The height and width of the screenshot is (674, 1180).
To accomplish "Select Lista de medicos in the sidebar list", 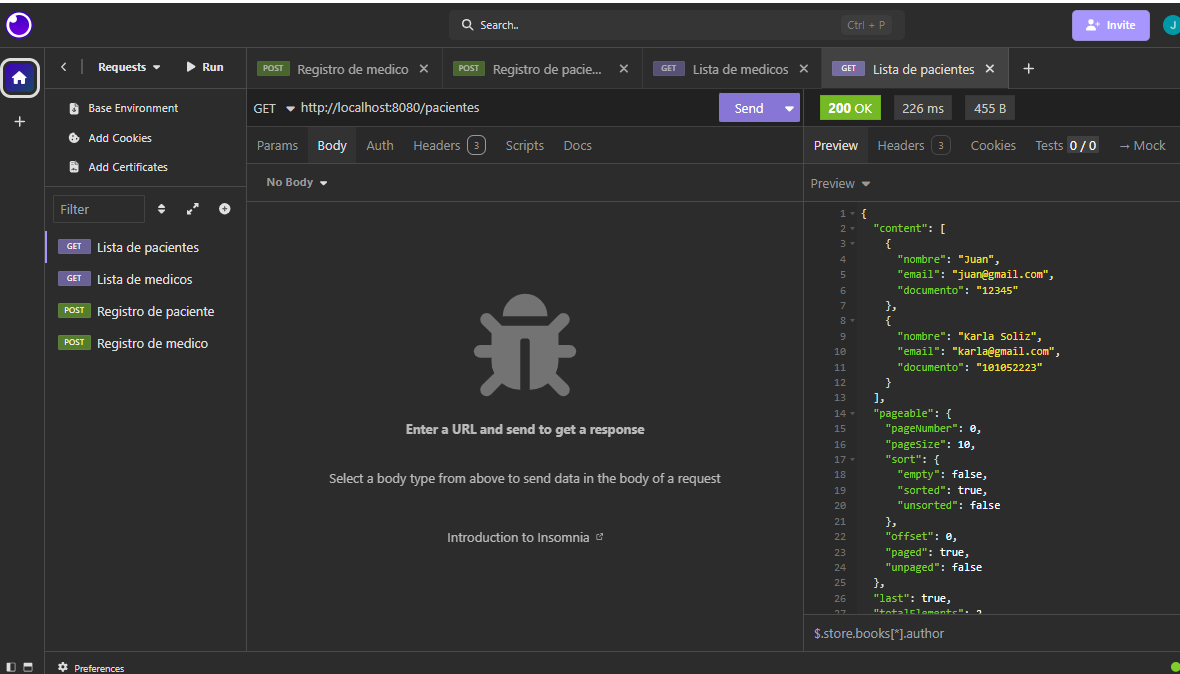I will click(x=144, y=279).
